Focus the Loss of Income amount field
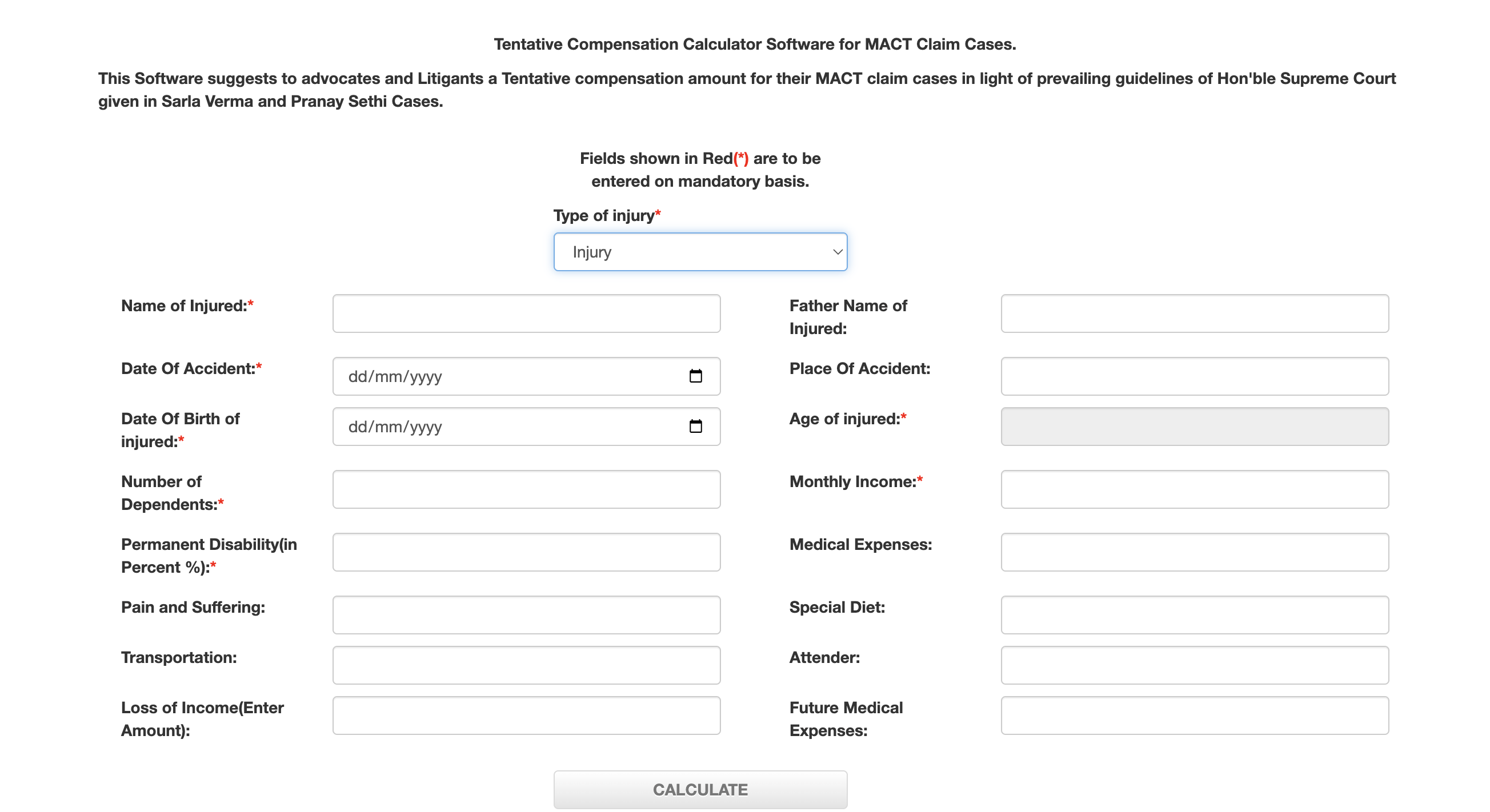1490x812 pixels. (526, 715)
